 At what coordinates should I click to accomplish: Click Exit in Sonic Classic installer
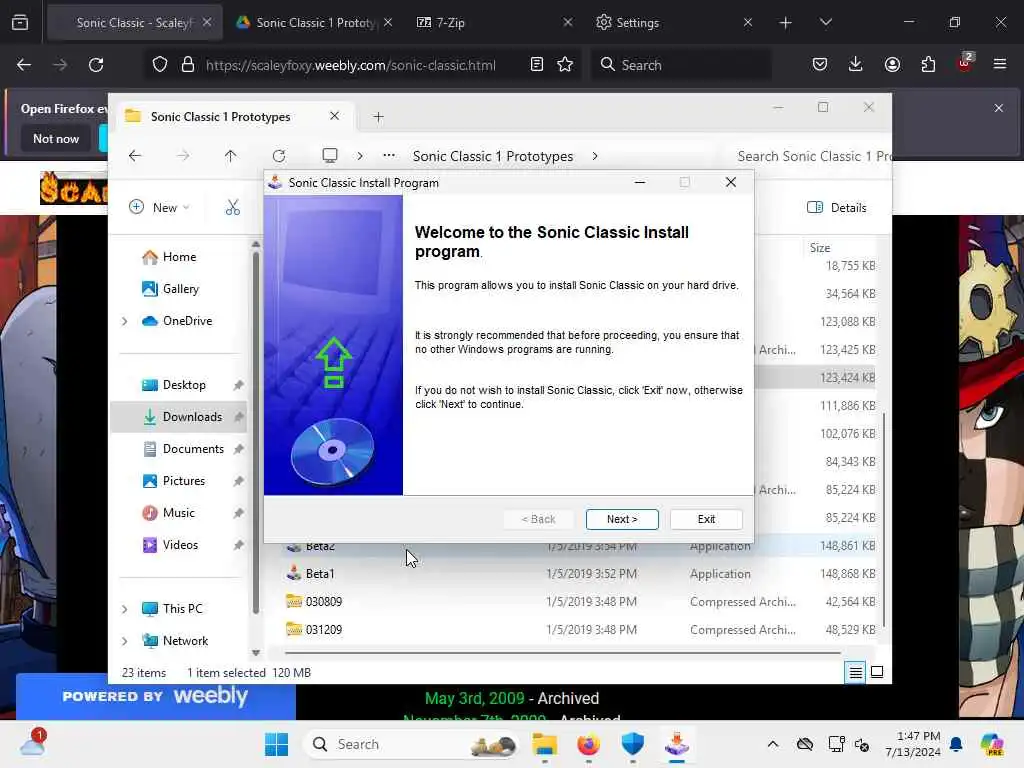pyautogui.click(x=706, y=519)
